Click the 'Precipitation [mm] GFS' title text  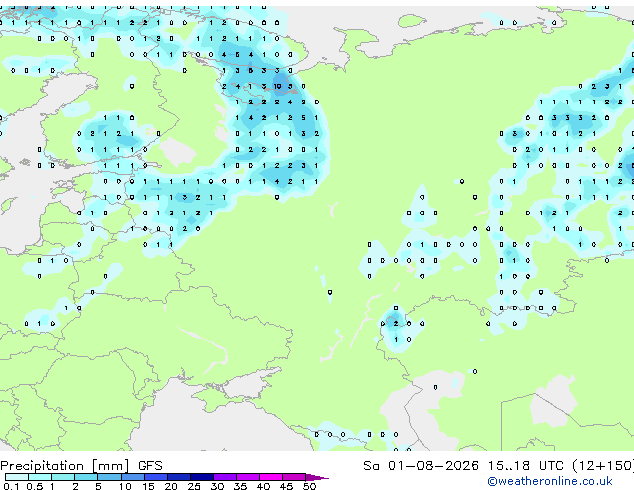coord(81,466)
